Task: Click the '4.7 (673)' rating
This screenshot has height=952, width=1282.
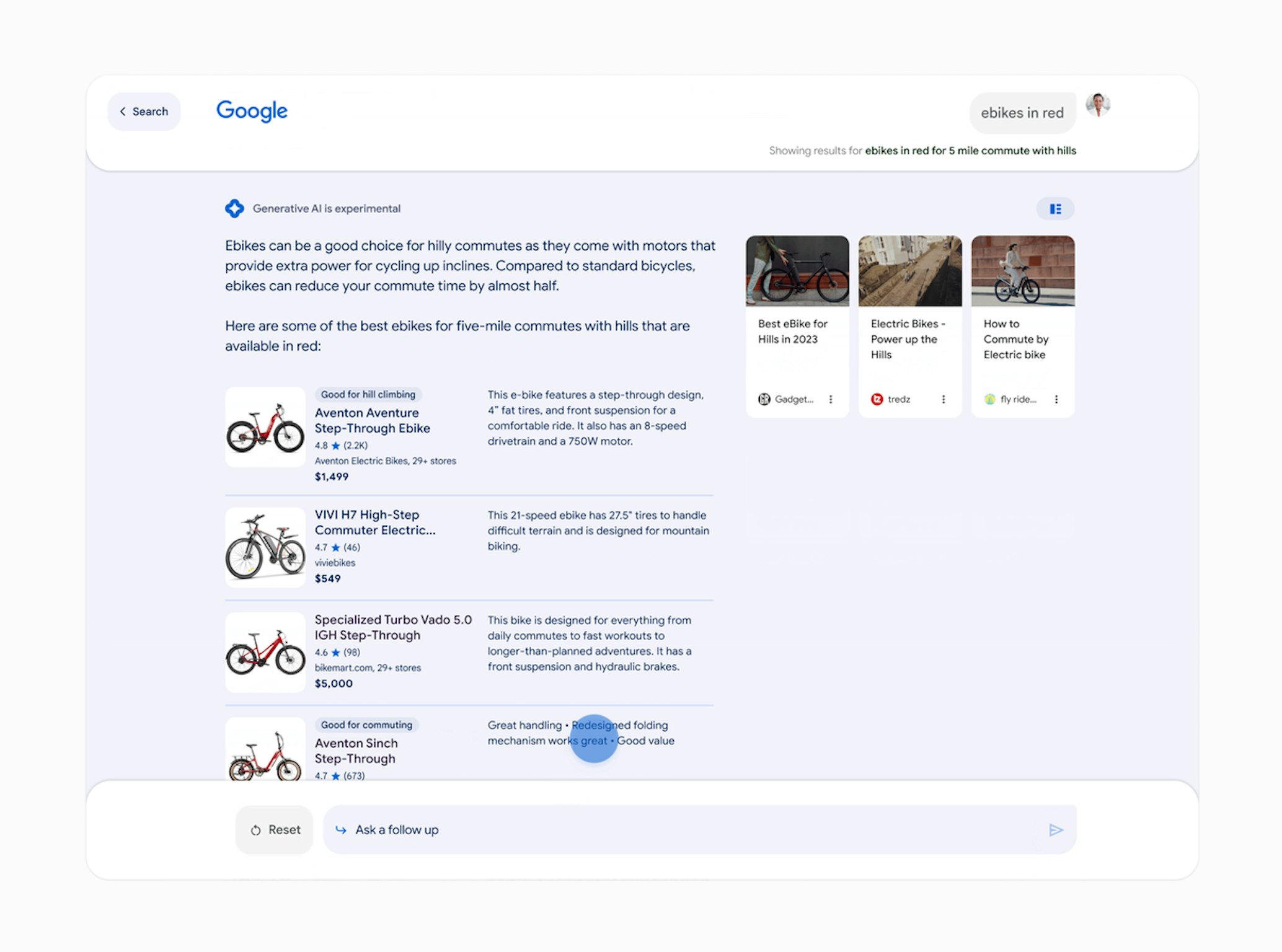Action: click(340, 775)
